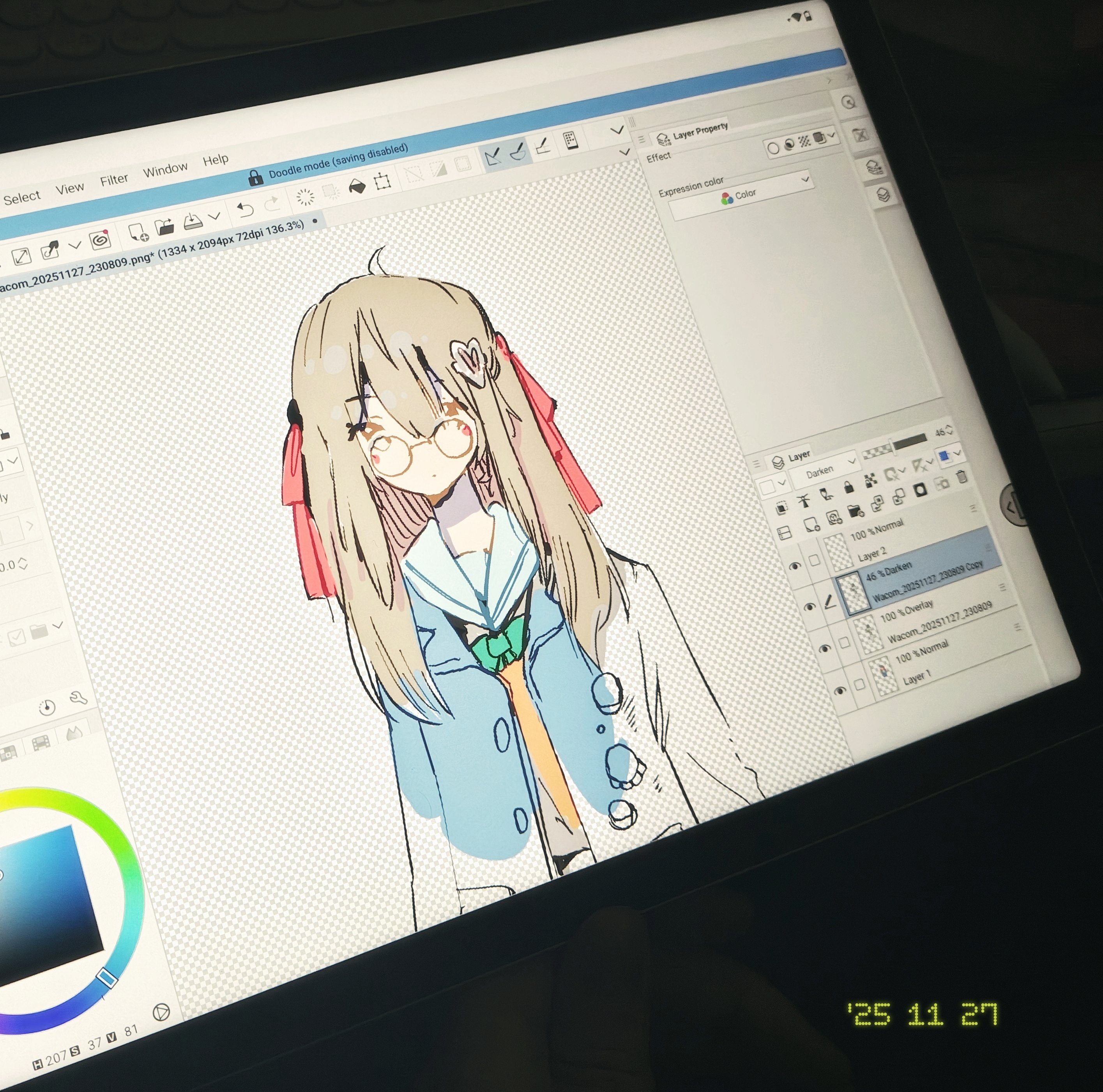Click the Clip Studio spiral icon
The image size is (1103, 1092).
pos(100,240)
